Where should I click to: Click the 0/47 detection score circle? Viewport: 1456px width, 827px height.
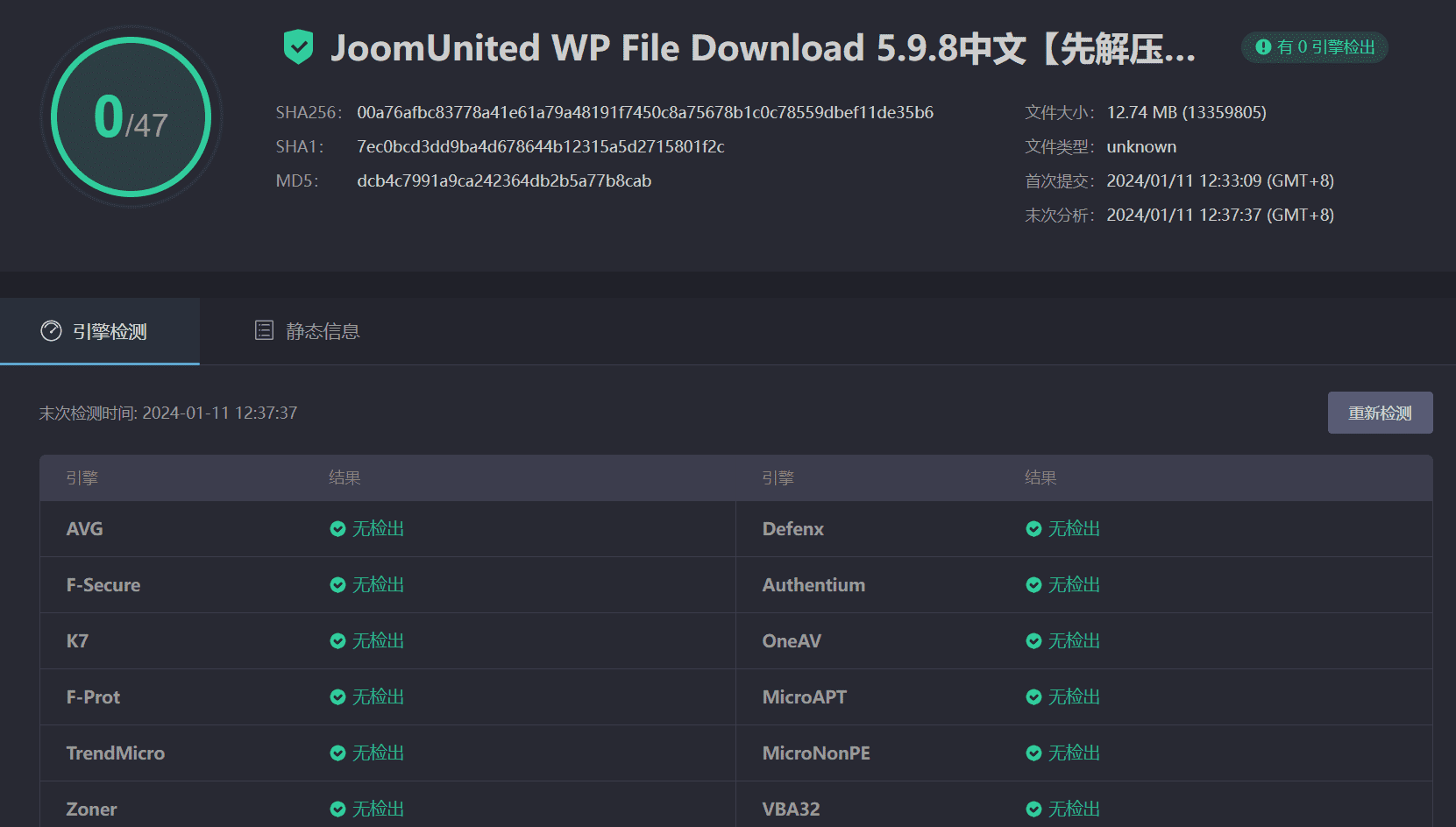coord(131,117)
